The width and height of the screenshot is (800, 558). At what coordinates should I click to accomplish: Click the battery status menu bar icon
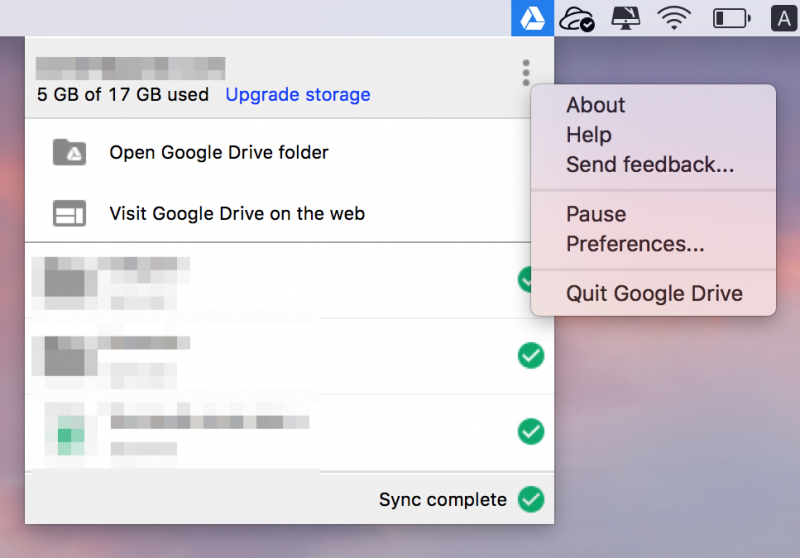(732, 19)
